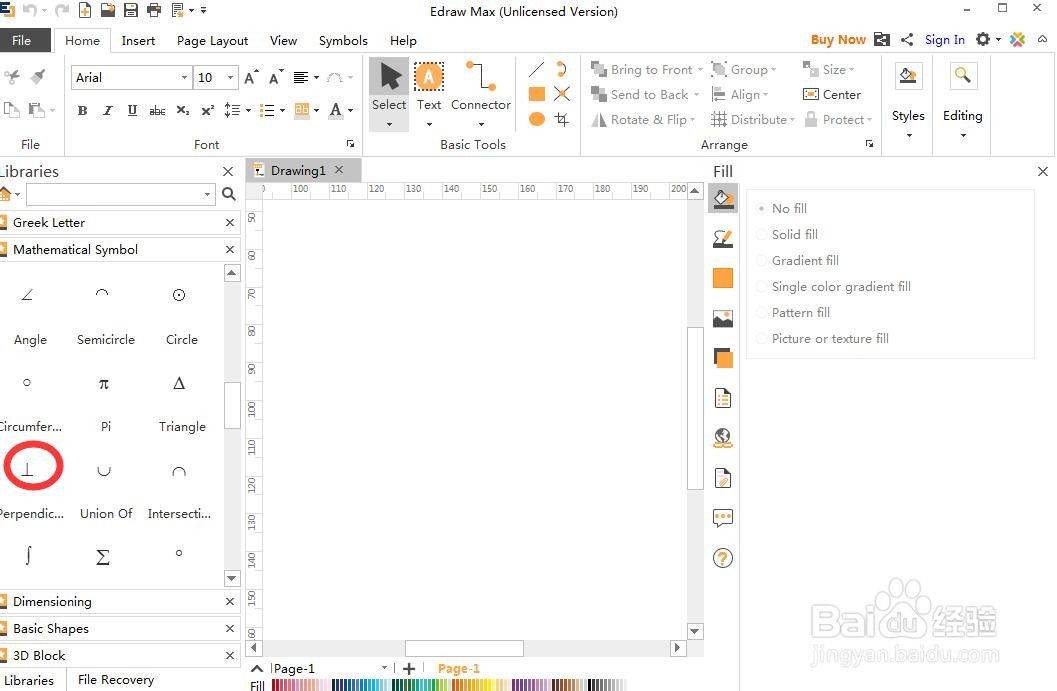Click the share icon in title ribbon
Viewport: 1057px width, 691px height.
point(907,40)
